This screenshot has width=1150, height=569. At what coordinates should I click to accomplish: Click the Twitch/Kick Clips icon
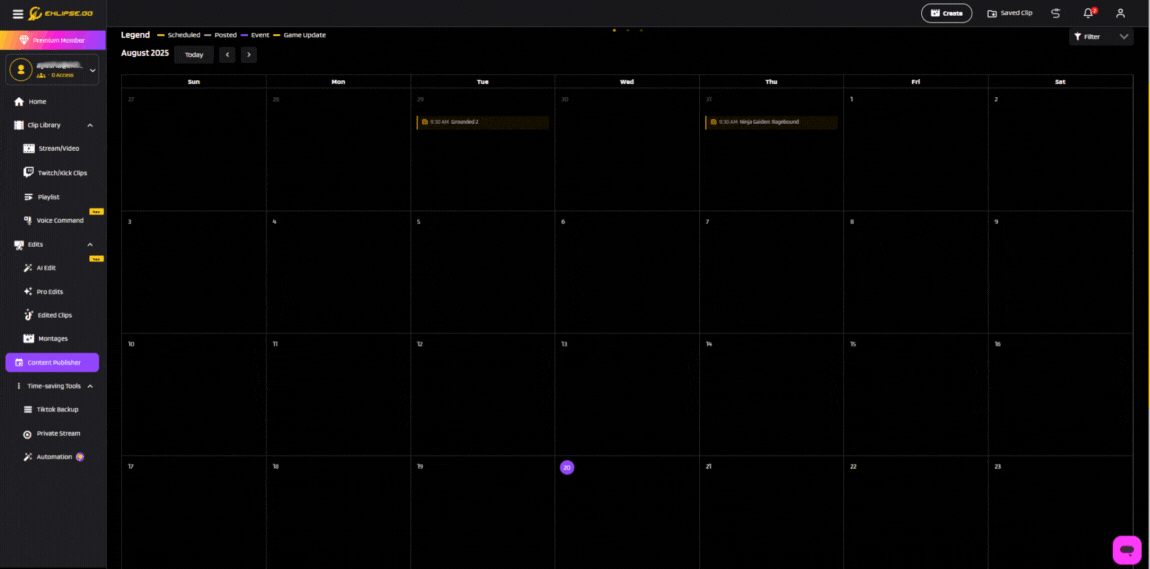[29, 172]
